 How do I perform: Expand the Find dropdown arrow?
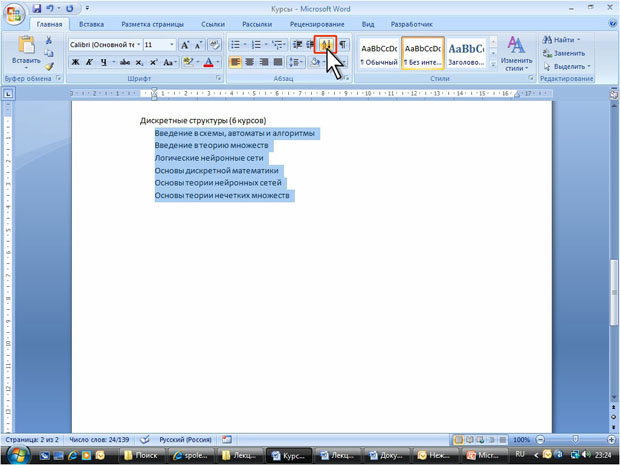(x=578, y=40)
